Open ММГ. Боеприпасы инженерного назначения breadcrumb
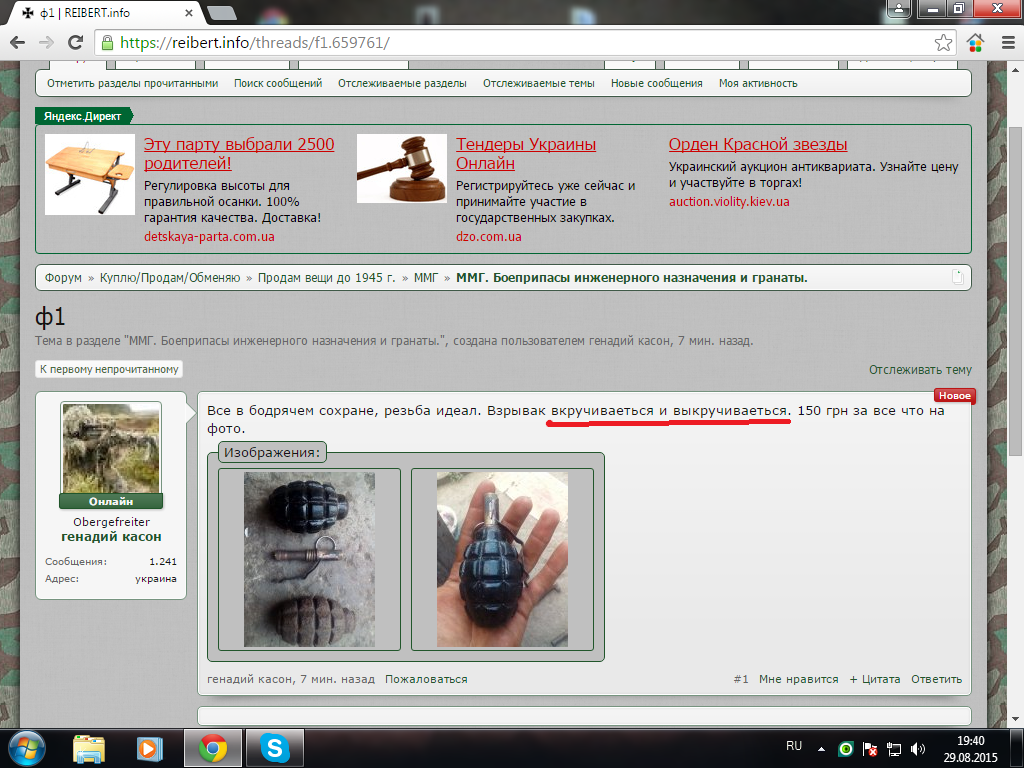The height and width of the screenshot is (768, 1024). pyautogui.click(x=632, y=278)
